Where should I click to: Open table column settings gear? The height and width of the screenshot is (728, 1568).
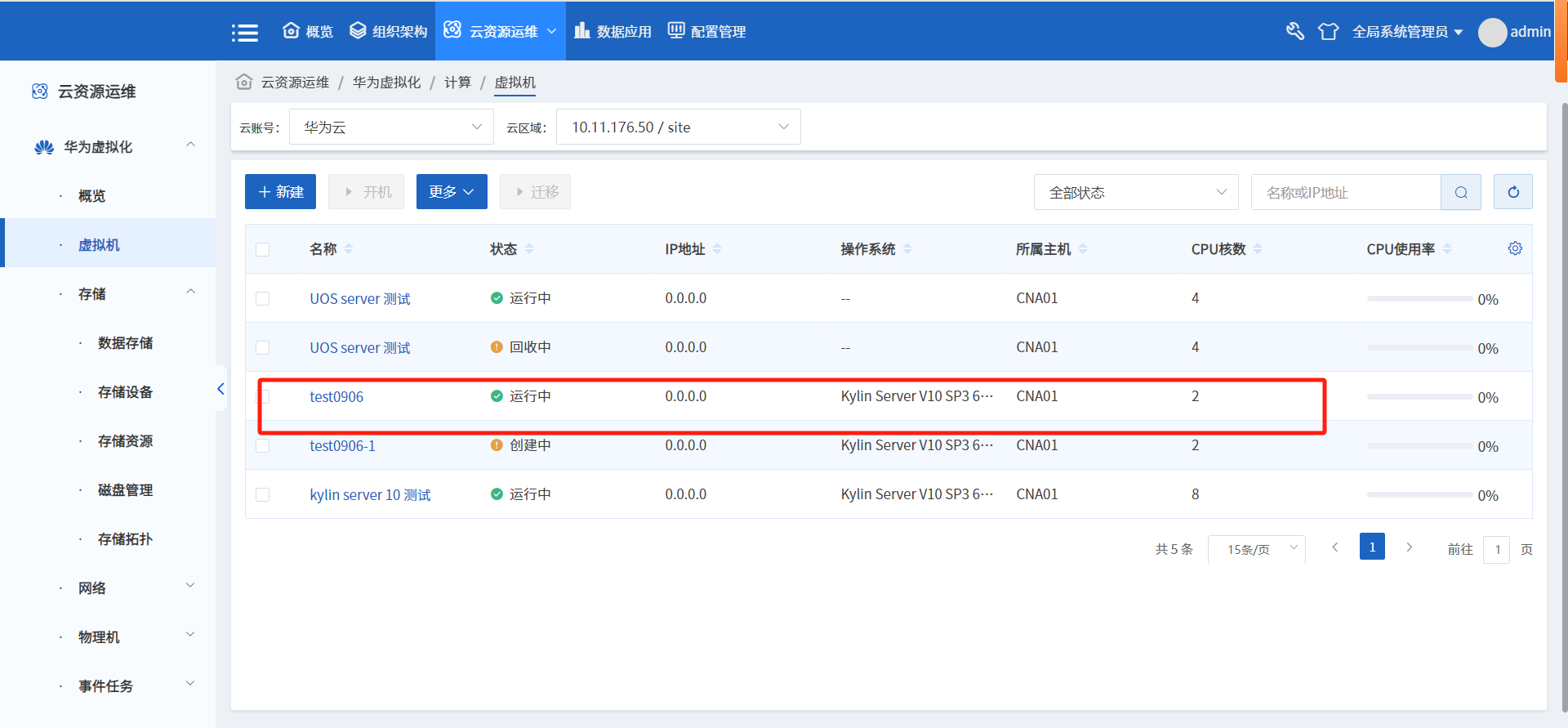1515,248
